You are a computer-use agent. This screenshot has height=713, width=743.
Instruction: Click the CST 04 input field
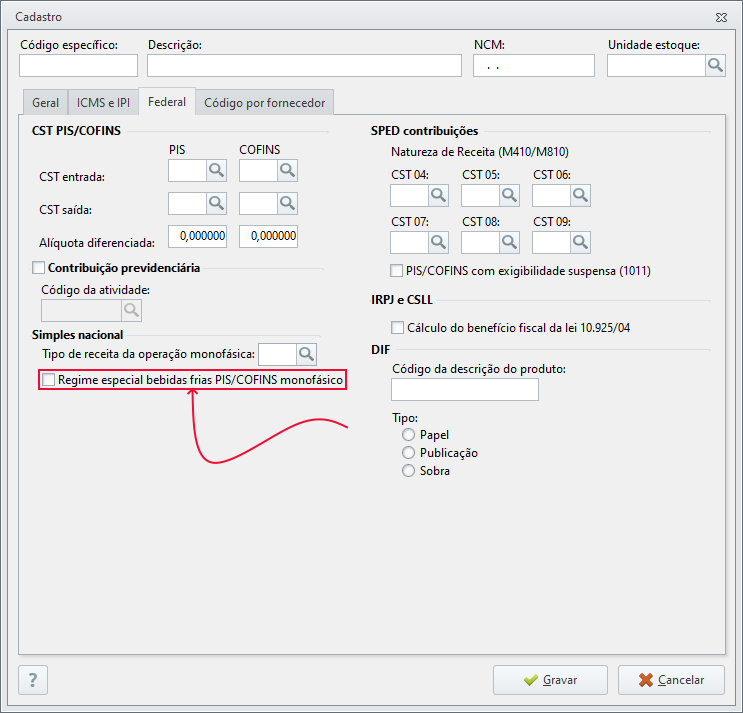click(409, 195)
